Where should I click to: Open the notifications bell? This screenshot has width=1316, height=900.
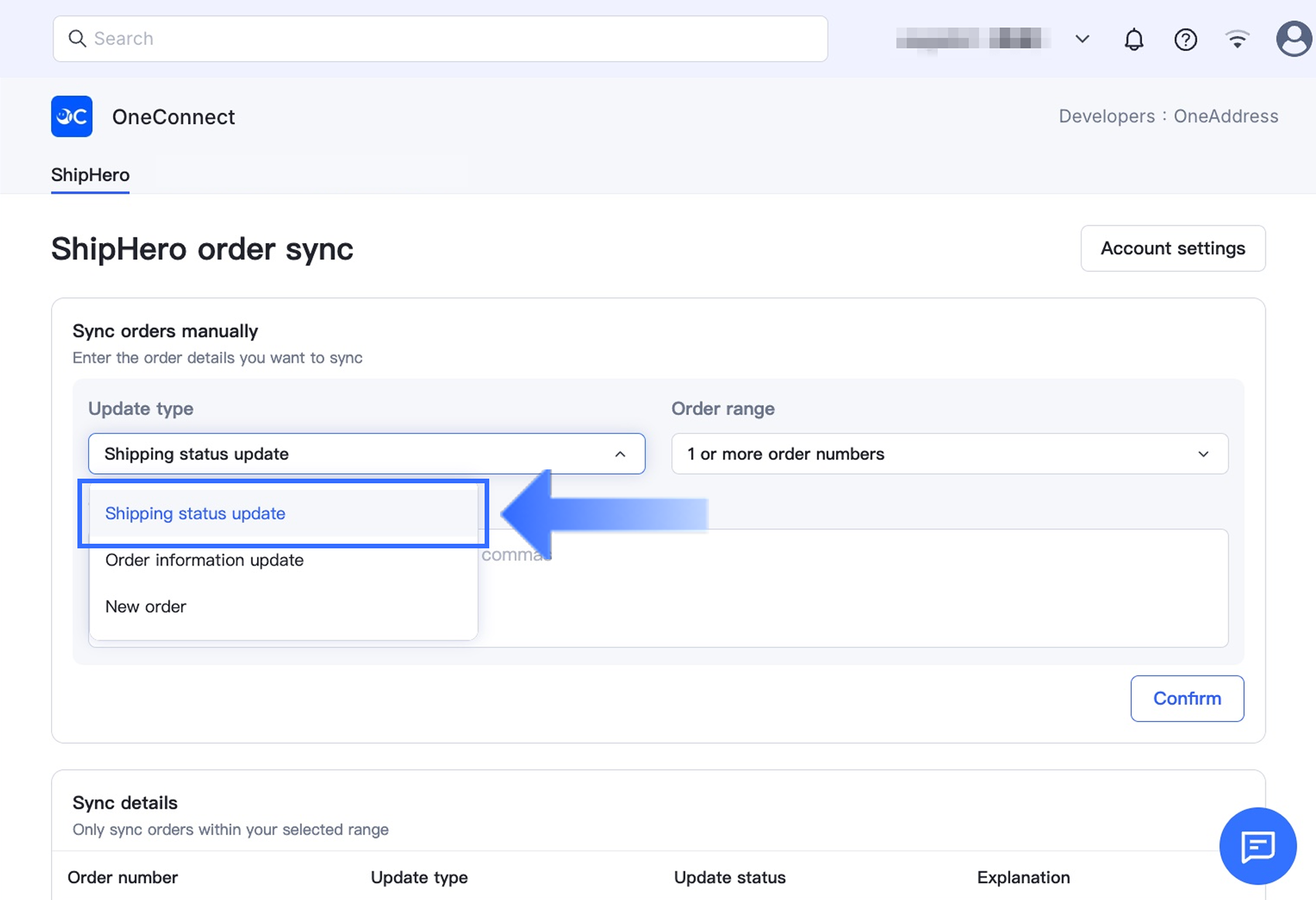1133,40
